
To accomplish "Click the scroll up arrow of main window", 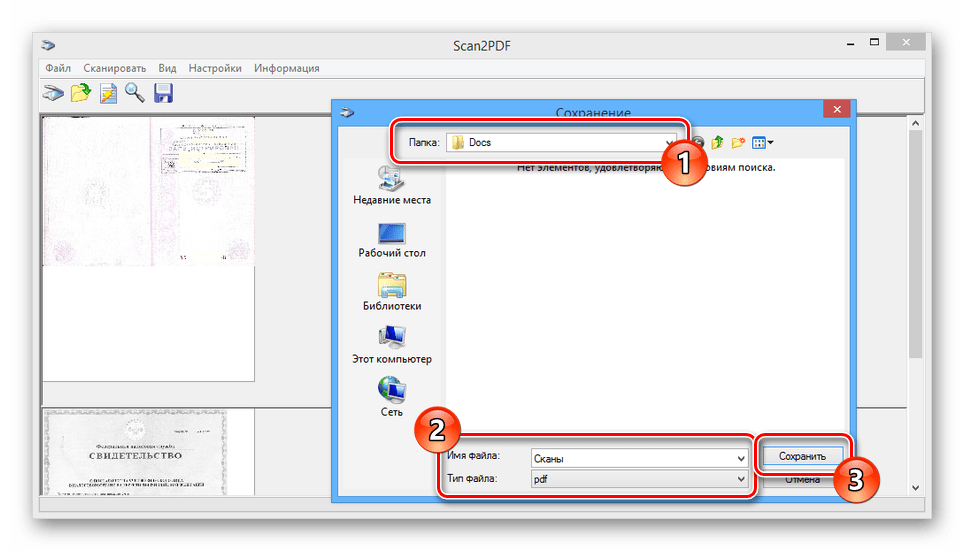I will [915, 123].
